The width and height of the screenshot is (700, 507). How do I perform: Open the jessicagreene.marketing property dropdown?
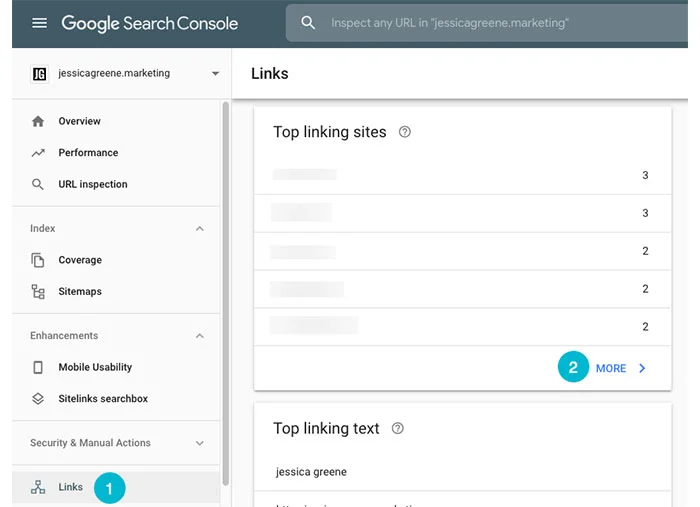(215, 74)
